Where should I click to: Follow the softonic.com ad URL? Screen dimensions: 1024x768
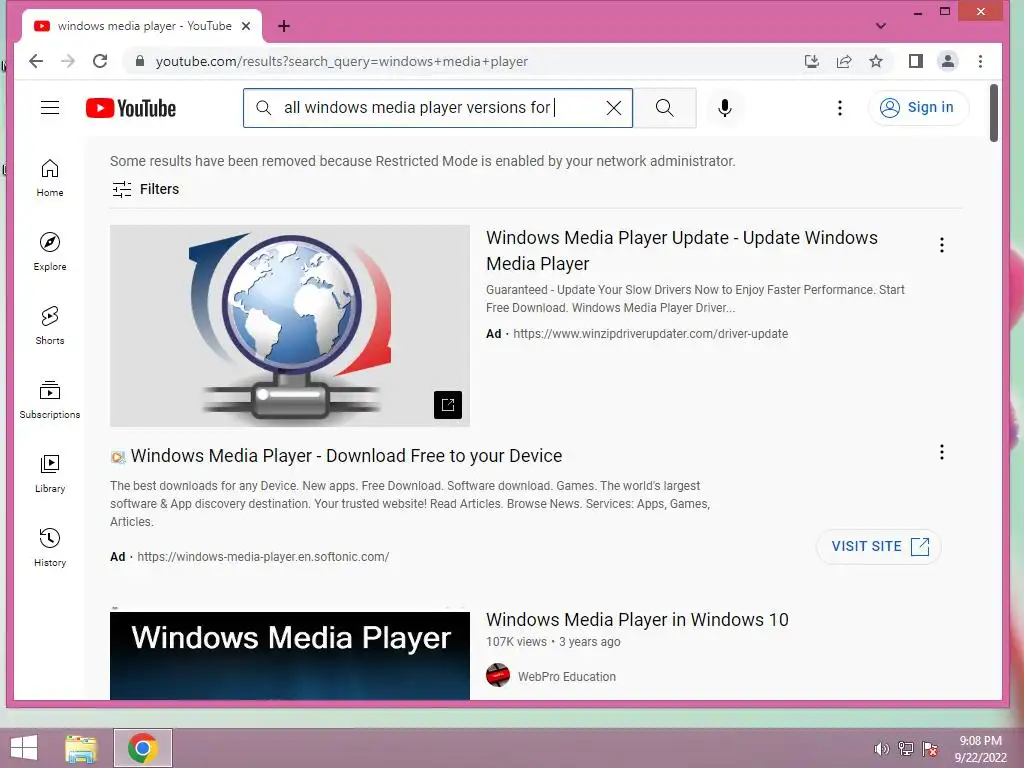coord(263,557)
